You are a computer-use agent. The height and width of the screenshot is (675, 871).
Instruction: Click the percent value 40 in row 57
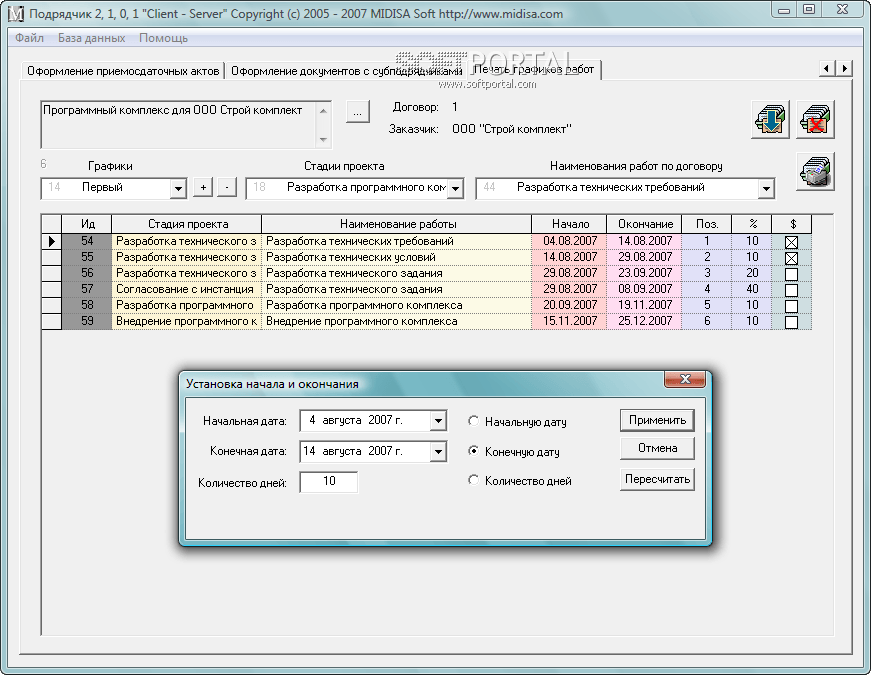coord(752,289)
